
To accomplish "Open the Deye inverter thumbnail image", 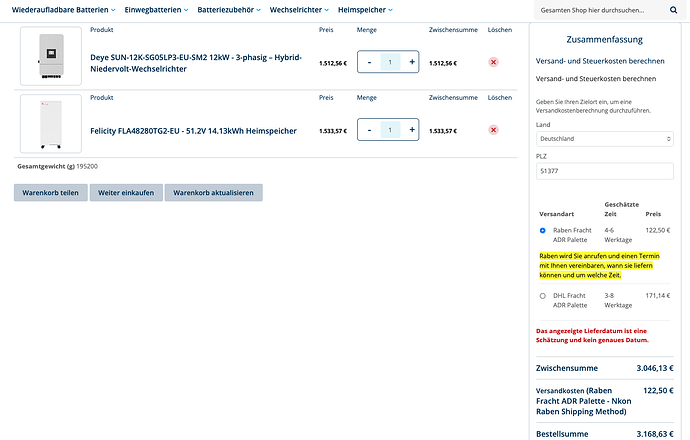I will click(51, 56).
